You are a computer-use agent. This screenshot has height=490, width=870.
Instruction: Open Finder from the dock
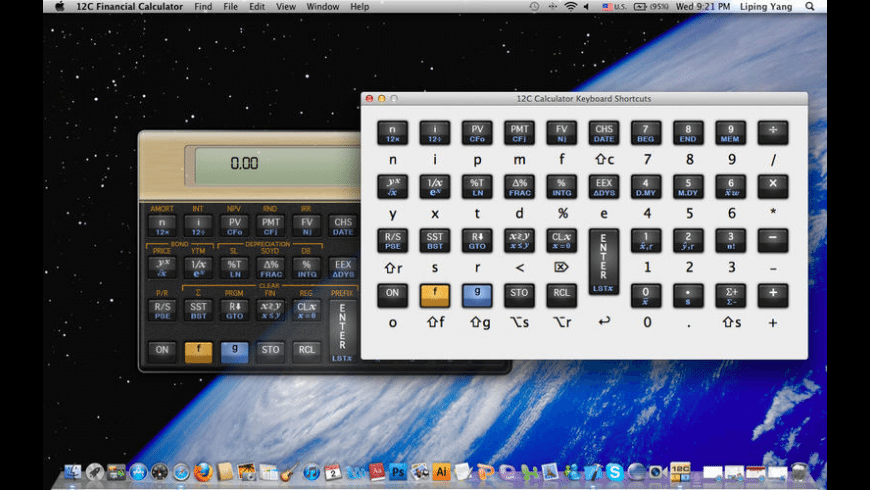(73, 472)
